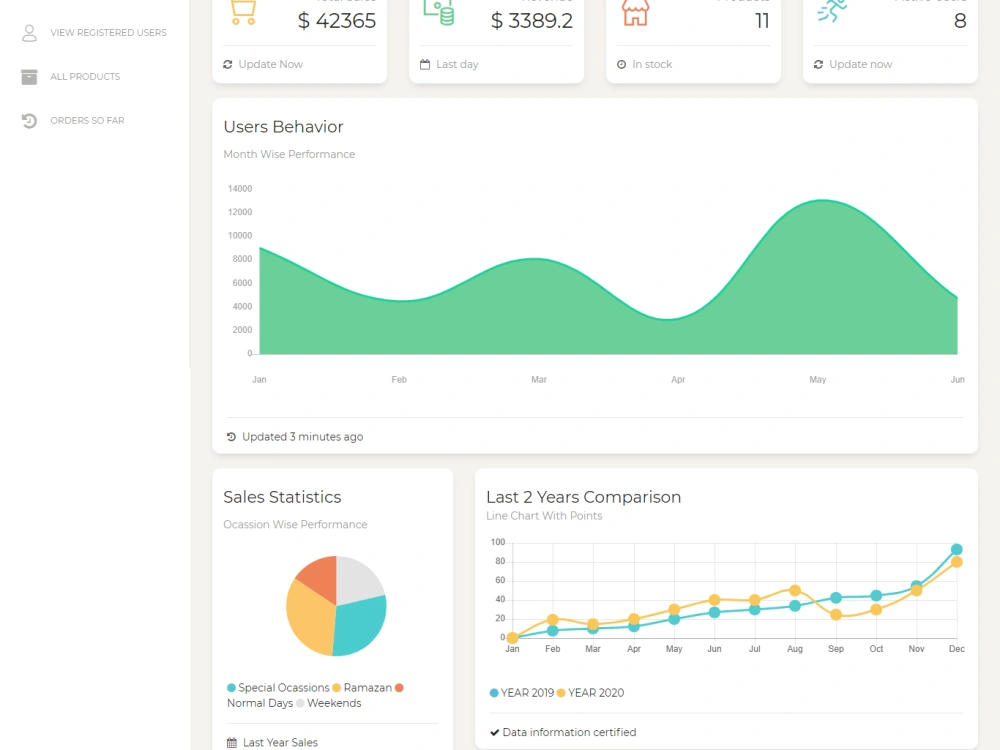
Task: Click refresh icon beside Update now on users card
Action: (818, 64)
